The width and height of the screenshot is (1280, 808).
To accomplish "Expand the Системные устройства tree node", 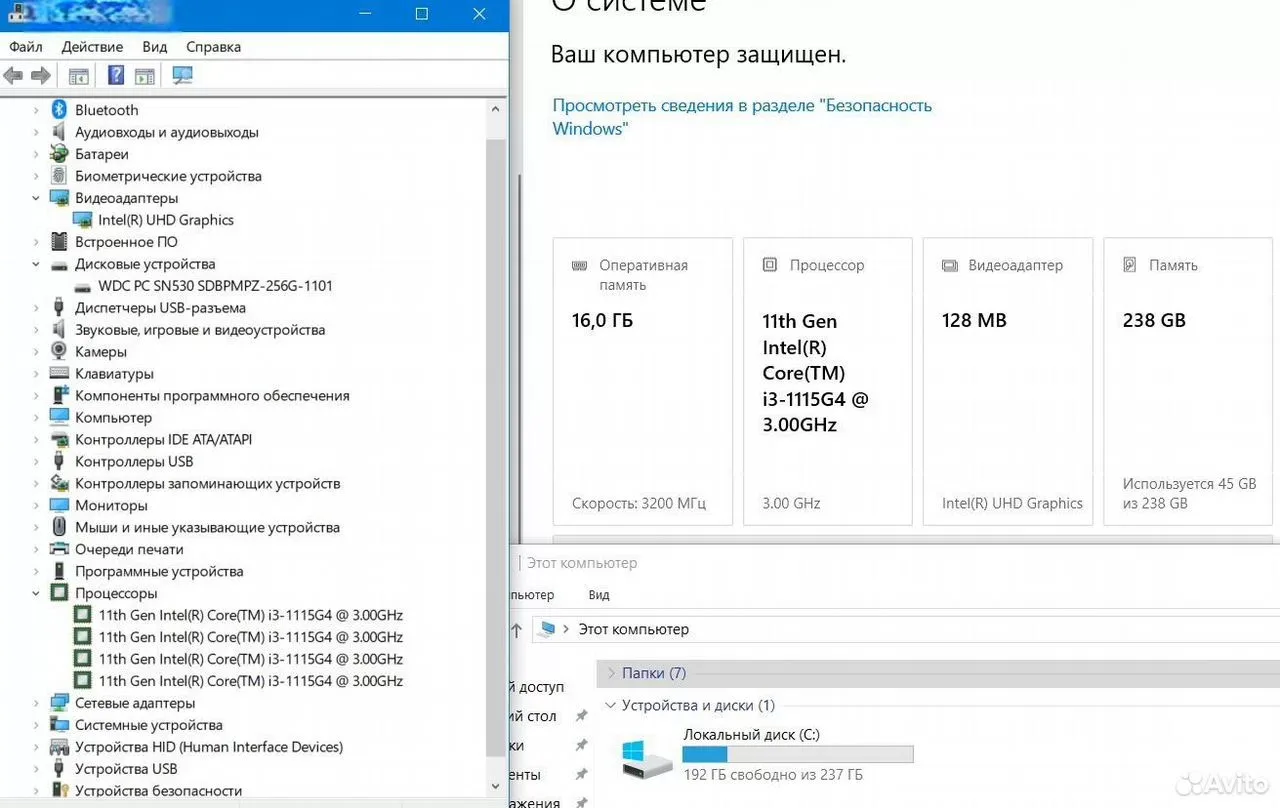I will click(36, 725).
